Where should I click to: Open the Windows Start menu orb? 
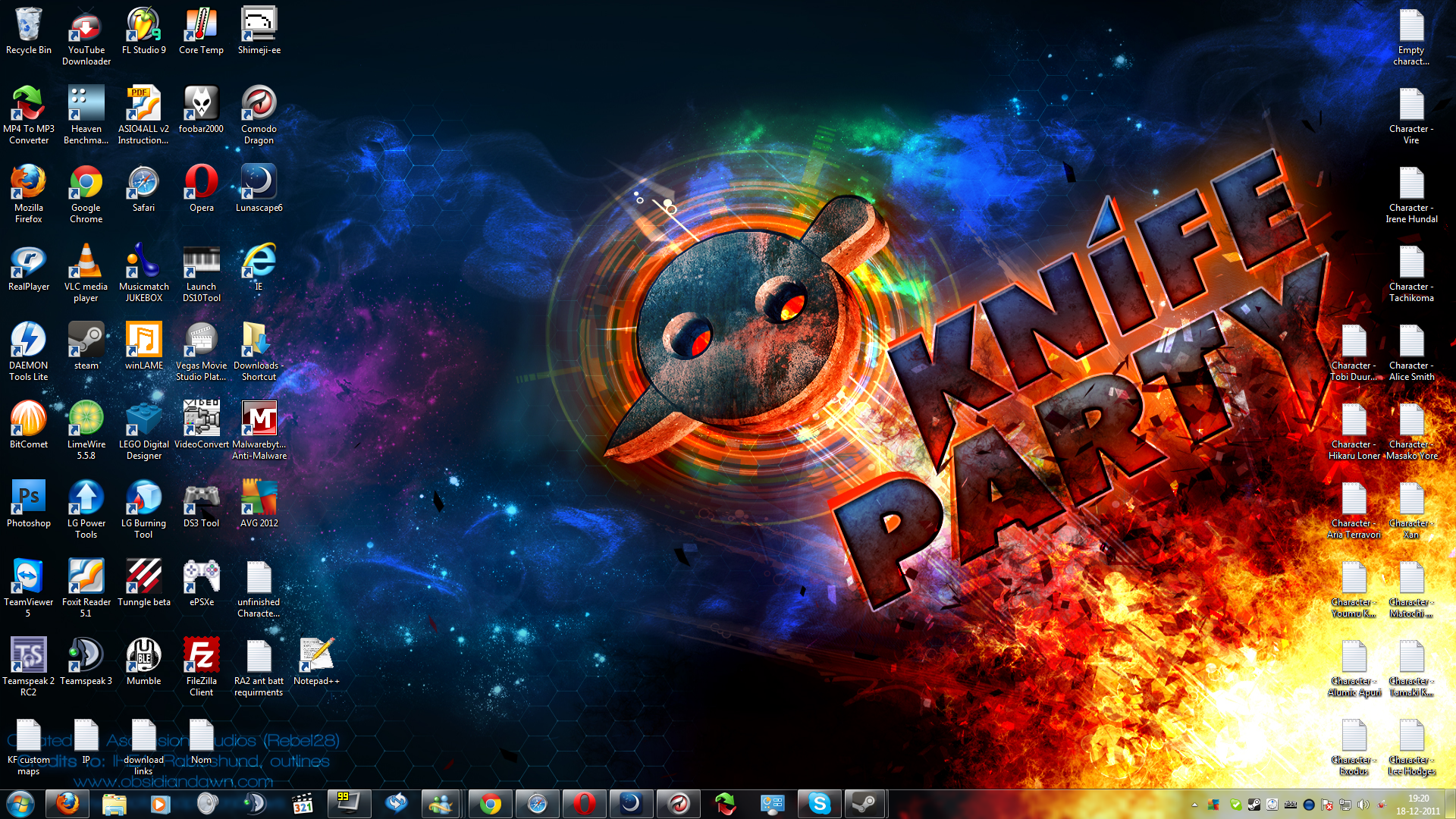(20, 804)
